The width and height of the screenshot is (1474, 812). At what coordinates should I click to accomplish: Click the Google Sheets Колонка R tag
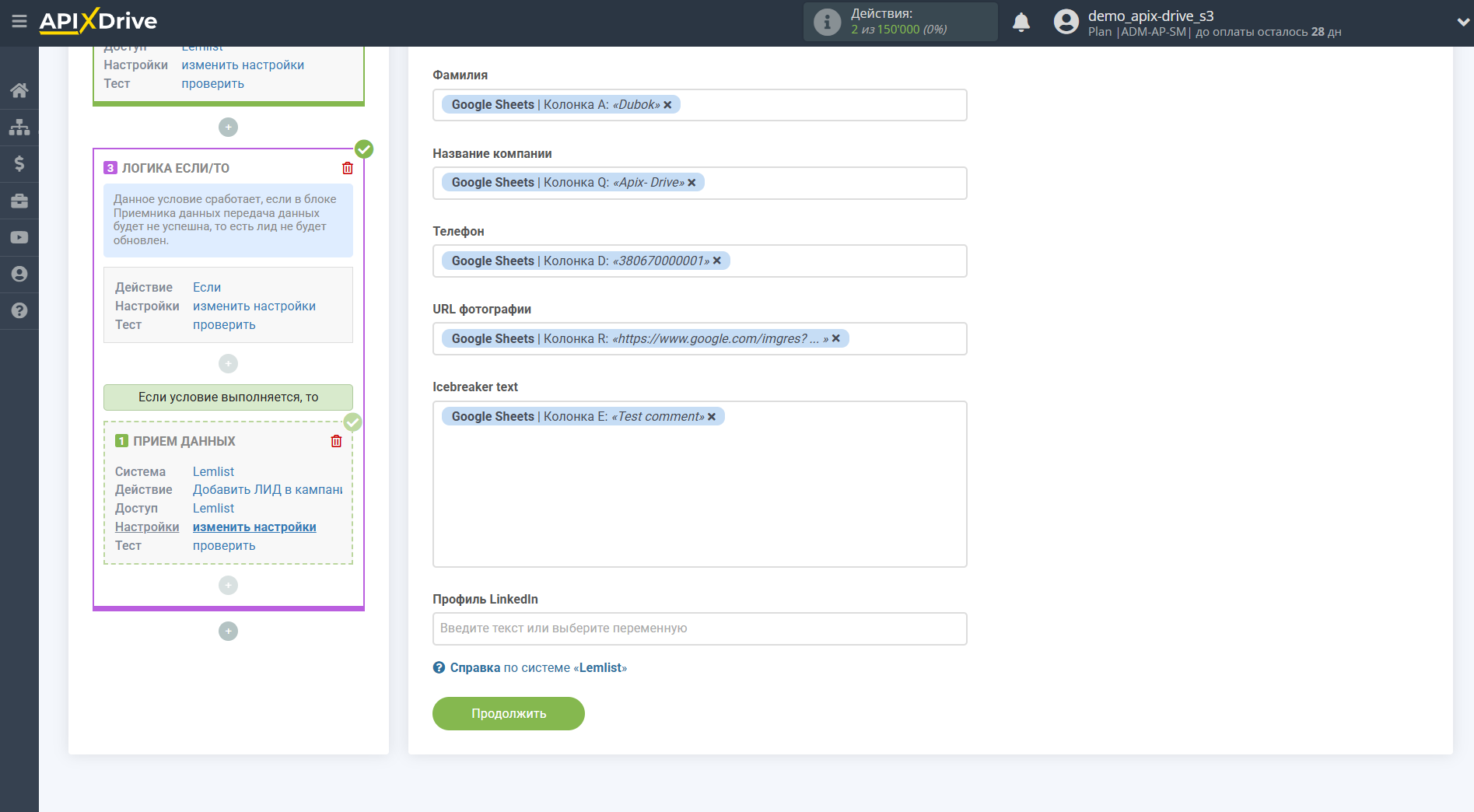coord(646,338)
